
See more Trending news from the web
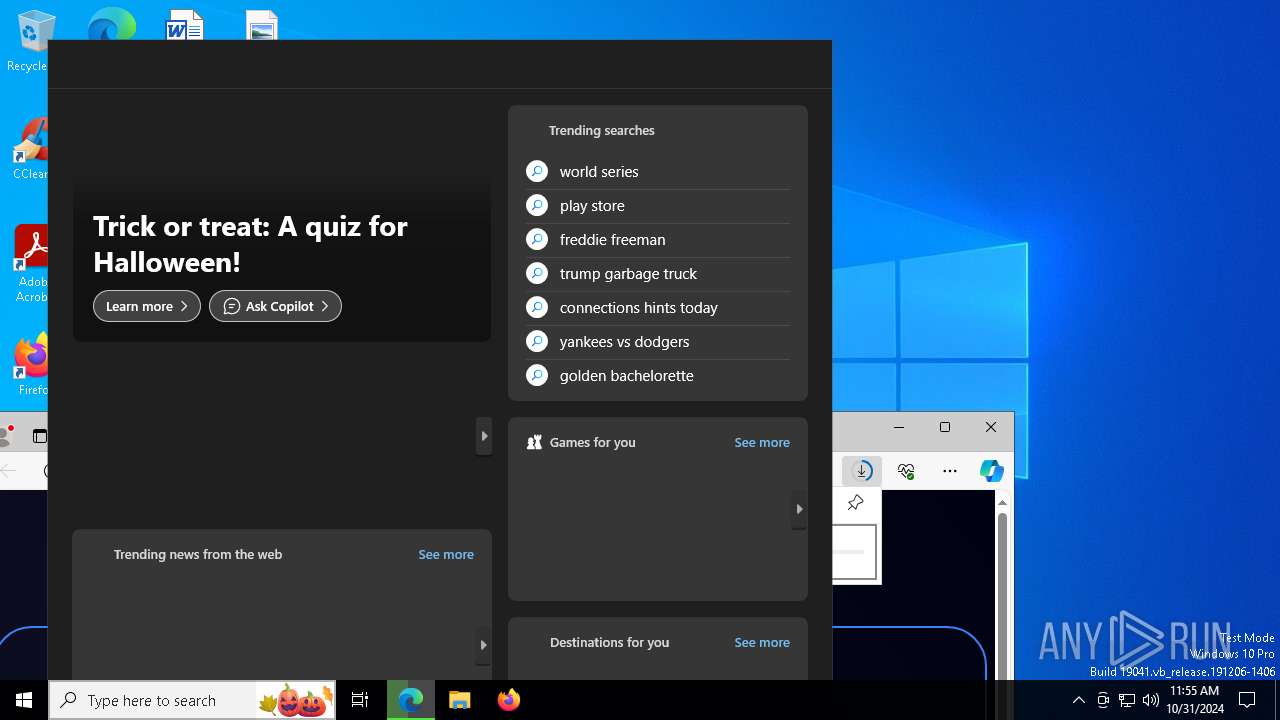pos(446,554)
